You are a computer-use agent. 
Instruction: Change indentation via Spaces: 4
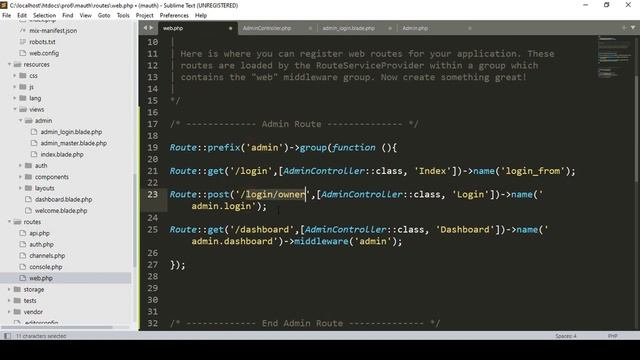point(566,336)
